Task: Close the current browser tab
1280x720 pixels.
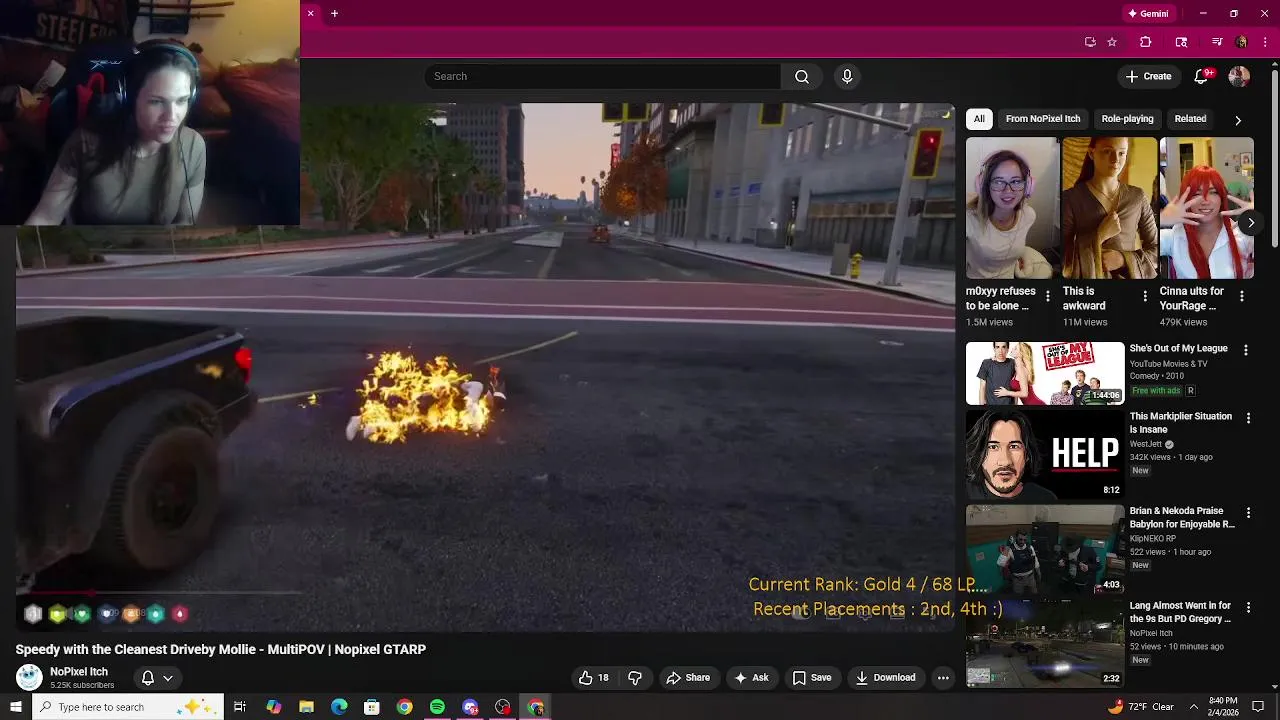Action: [x=310, y=13]
